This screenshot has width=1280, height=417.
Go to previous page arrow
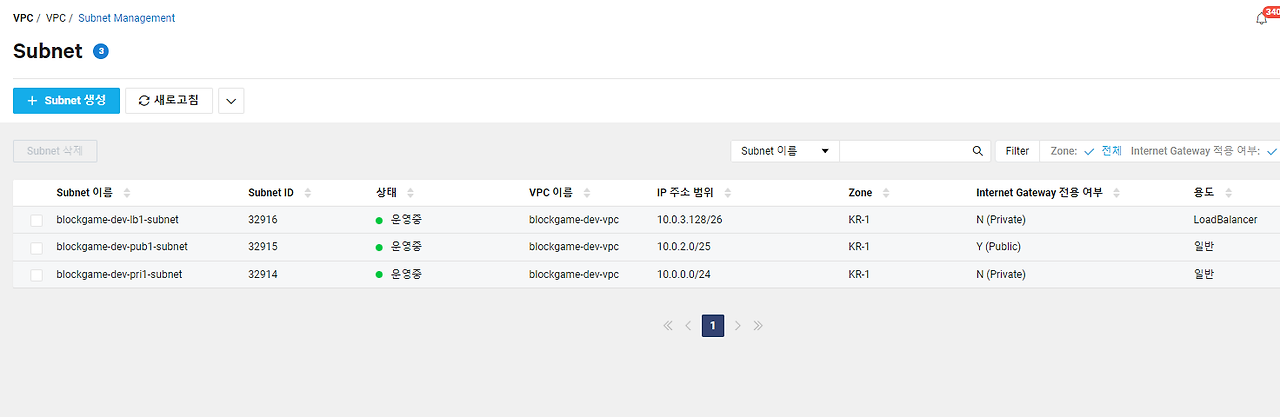coord(688,326)
